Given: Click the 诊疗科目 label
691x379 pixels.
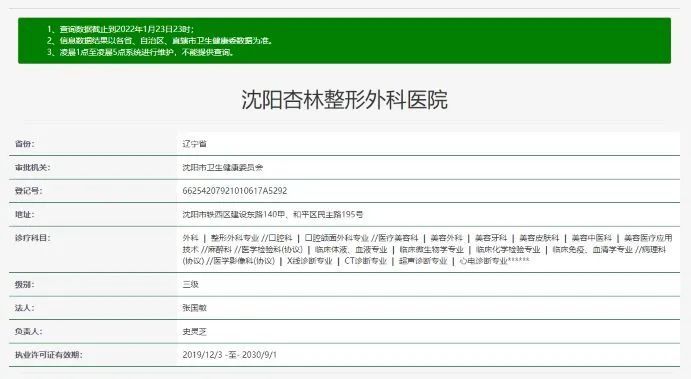Looking at the screenshot, I should (x=33, y=238).
